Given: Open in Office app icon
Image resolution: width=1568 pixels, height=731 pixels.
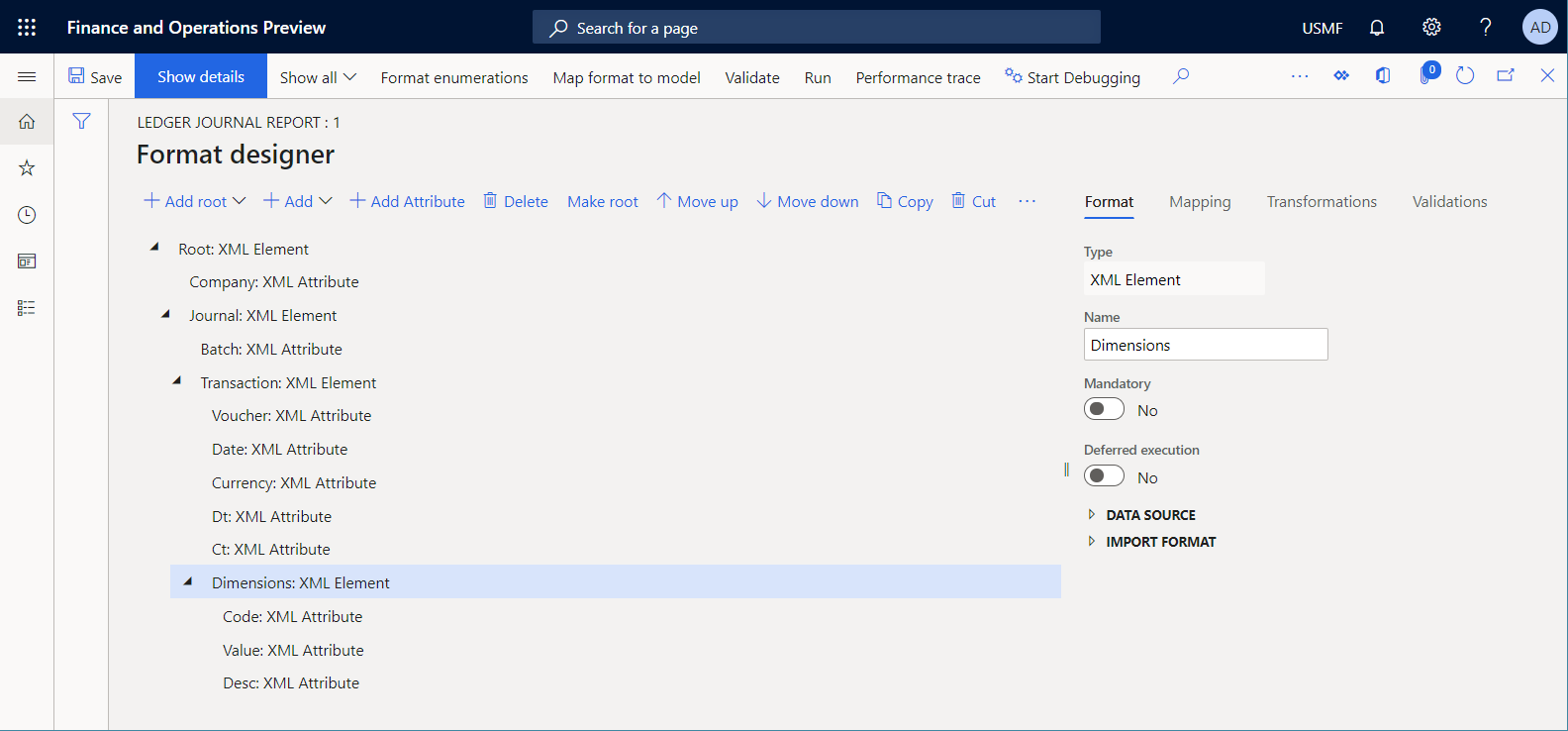Looking at the screenshot, I should click(x=1383, y=76).
